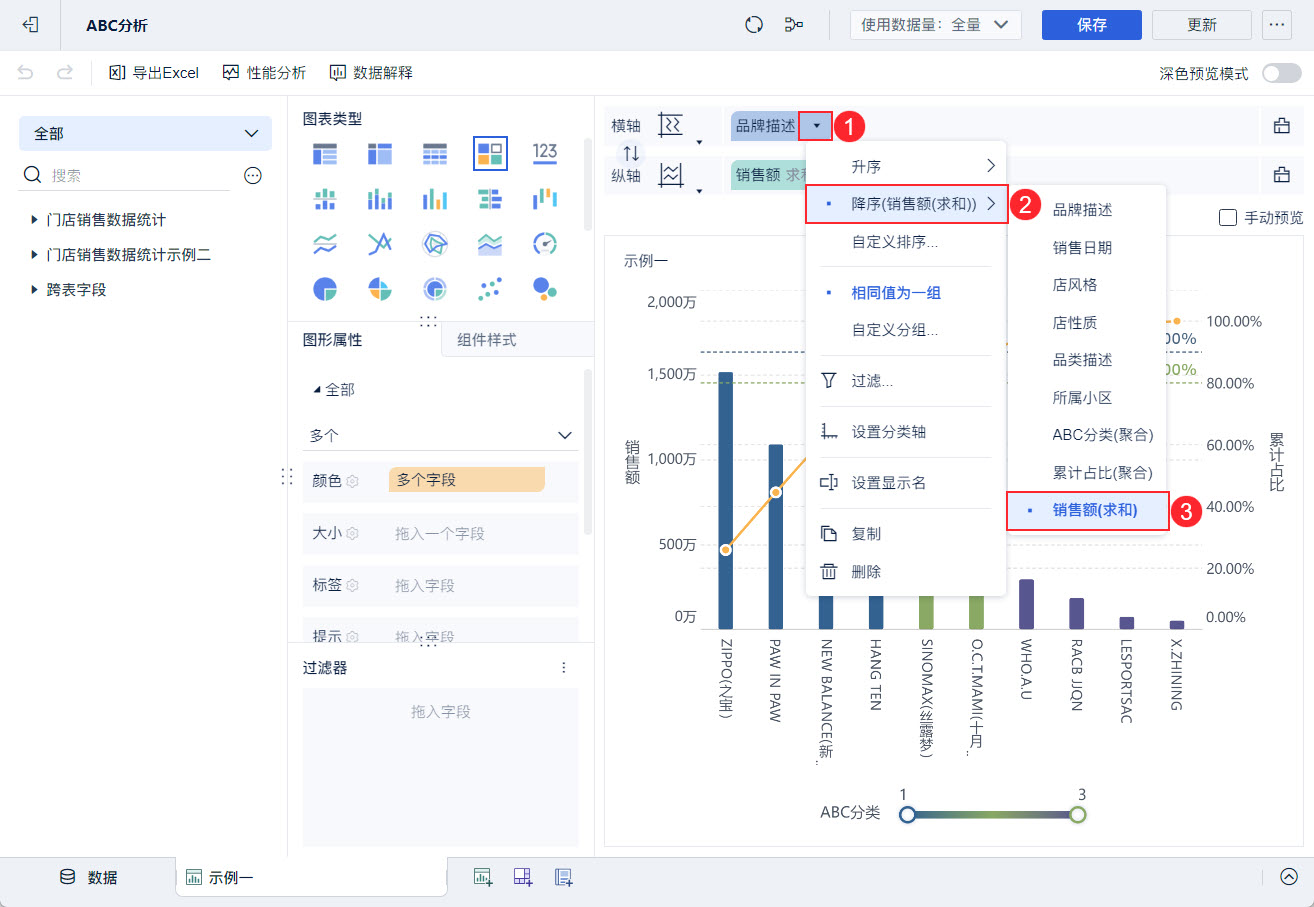Select the first table chart type icon
The image size is (1314, 907).
coord(325,153)
